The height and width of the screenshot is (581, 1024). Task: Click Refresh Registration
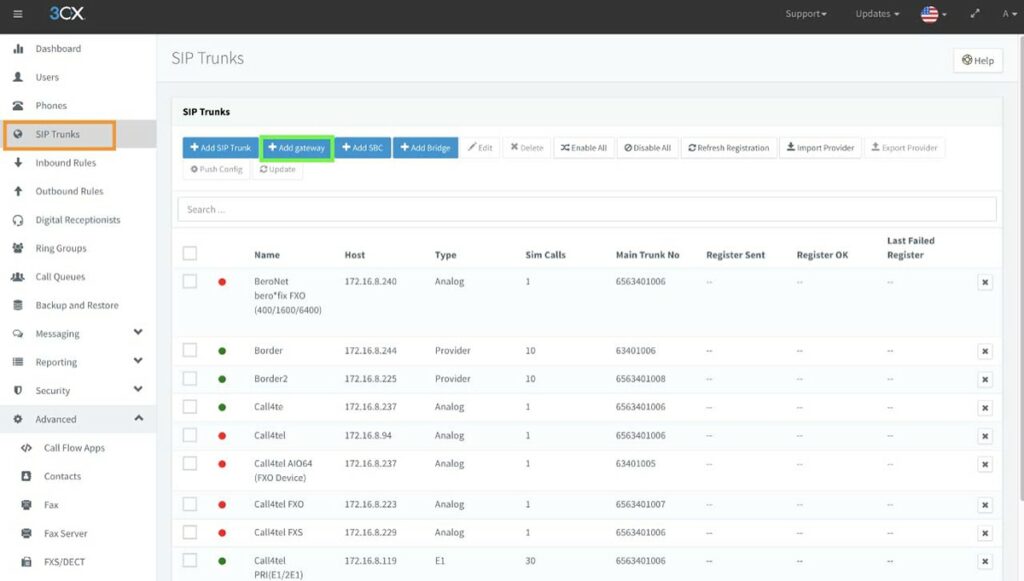click(x=728, y=147)
